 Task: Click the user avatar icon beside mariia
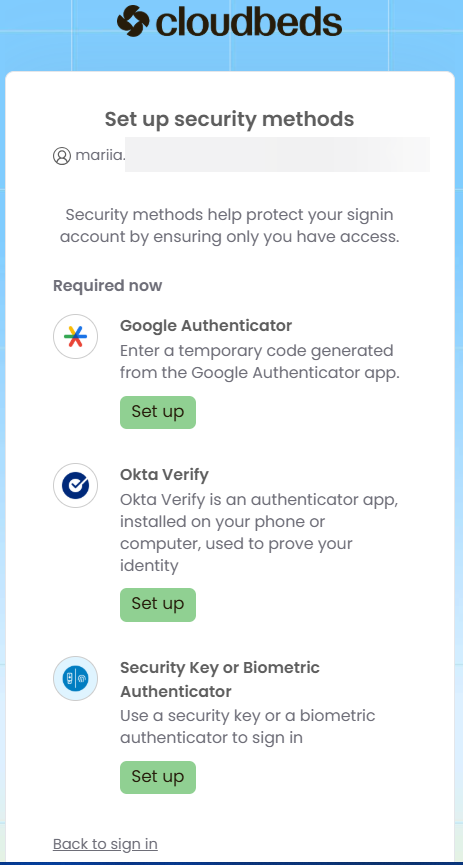62,156
